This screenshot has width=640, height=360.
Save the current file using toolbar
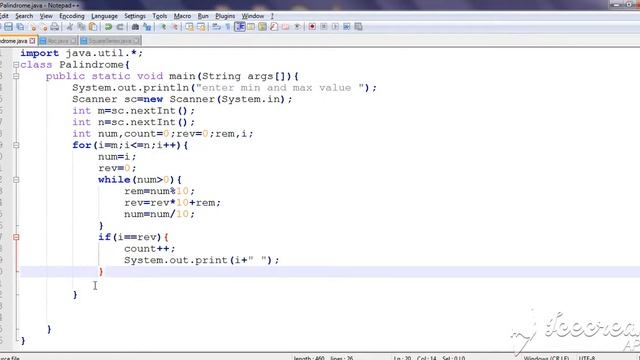click(8, 27)
